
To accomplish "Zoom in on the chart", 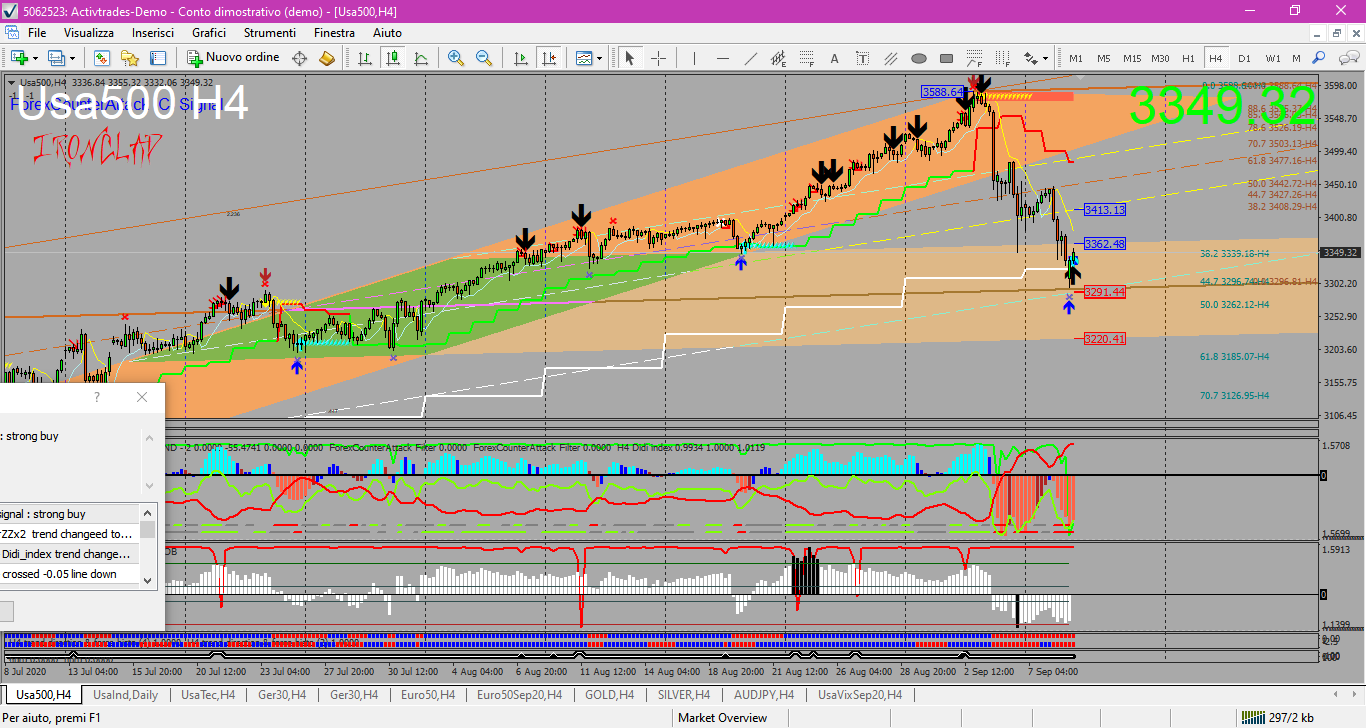I will click(456, 58).
